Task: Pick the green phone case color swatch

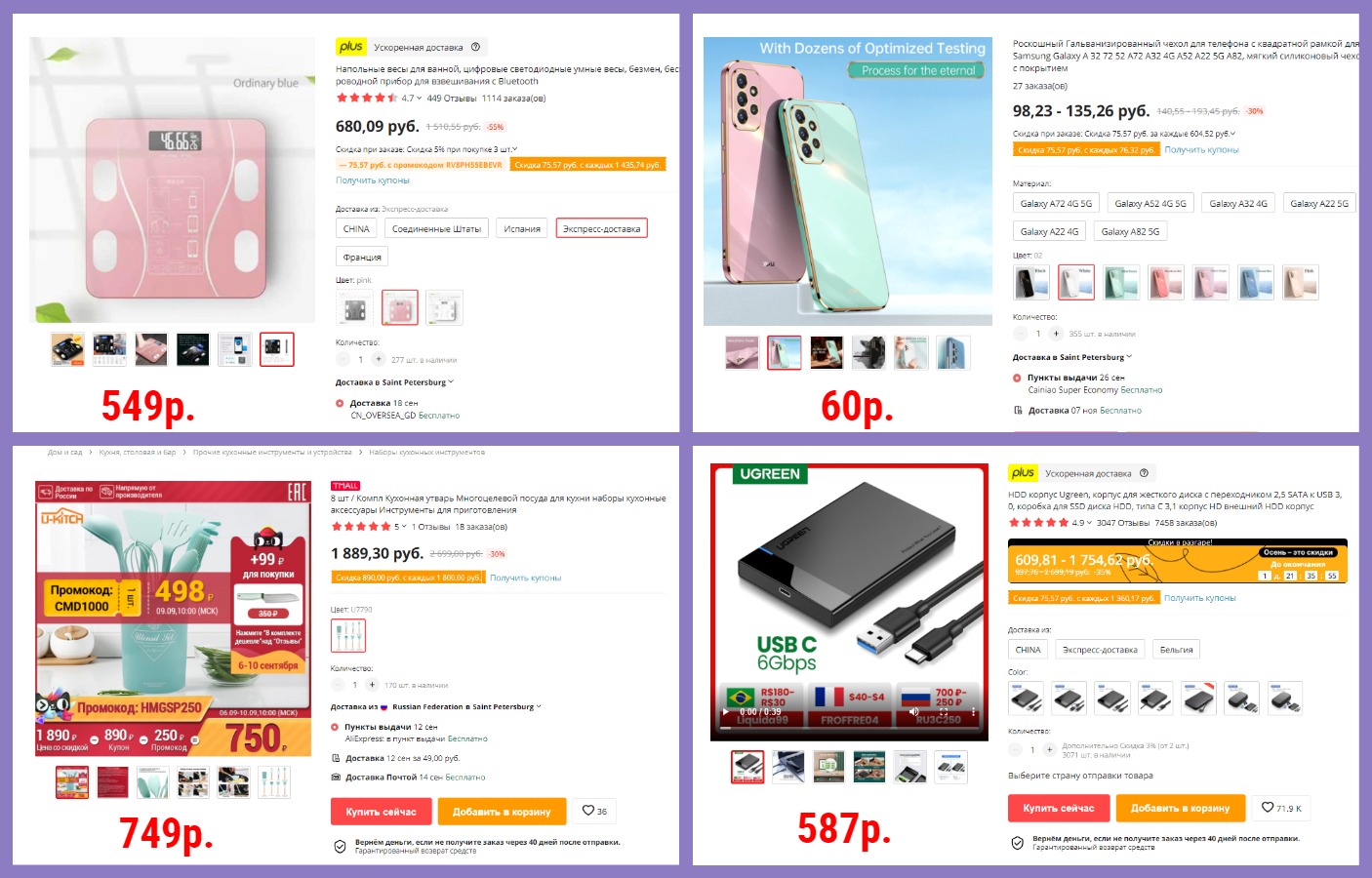Action: coord(1120,282)
